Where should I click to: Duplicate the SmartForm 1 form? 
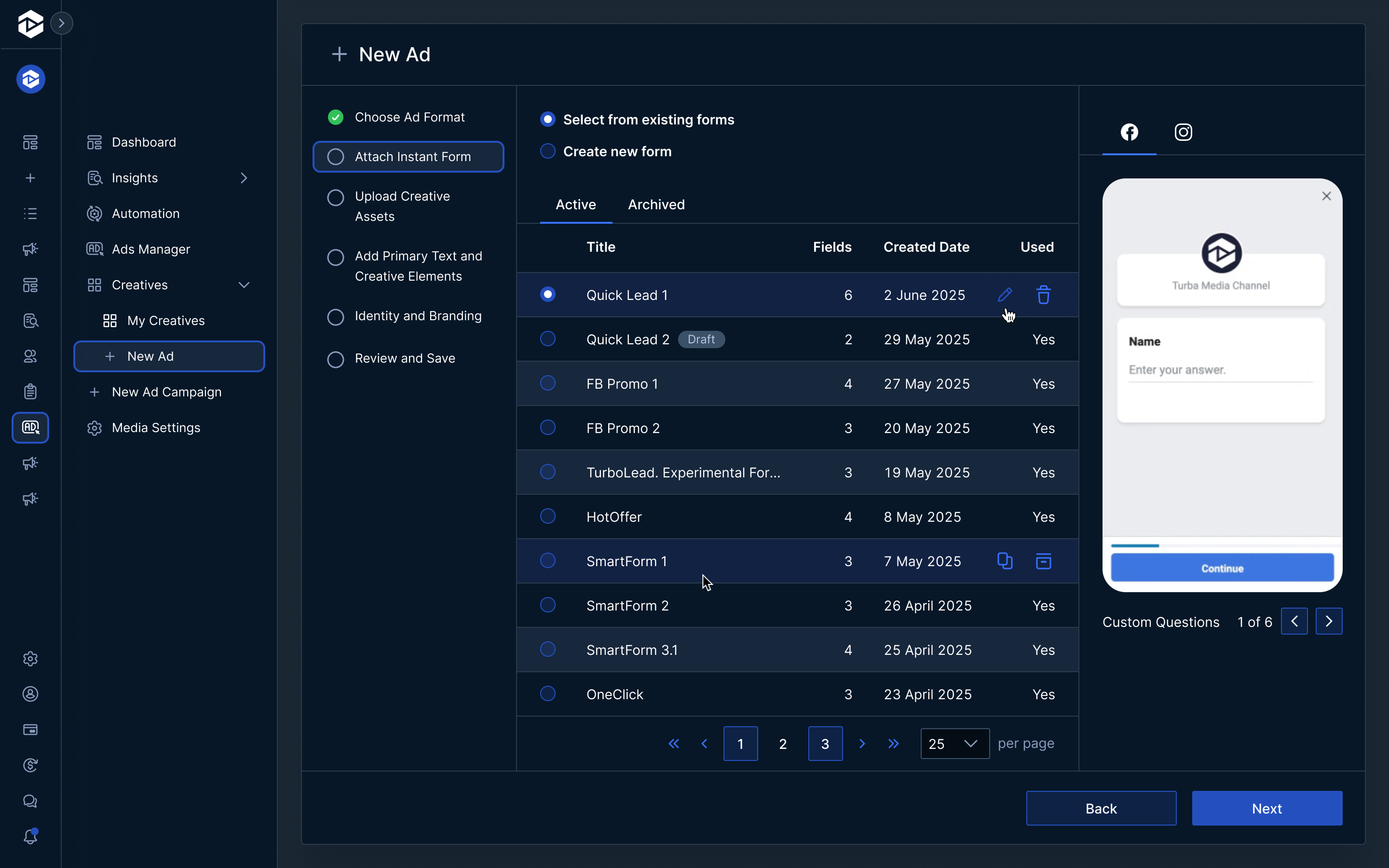(x=1005, y=561)
